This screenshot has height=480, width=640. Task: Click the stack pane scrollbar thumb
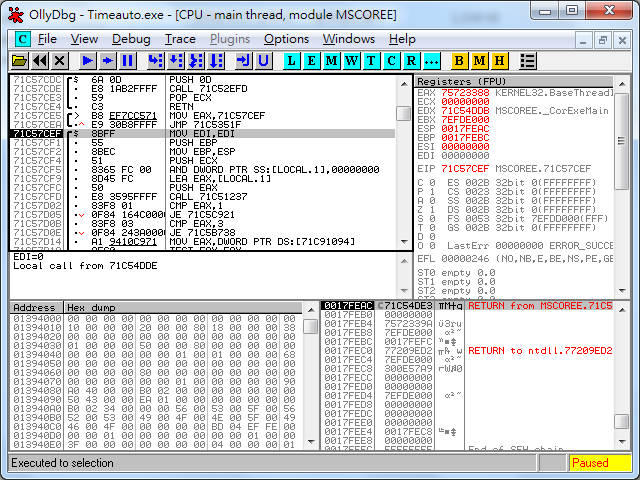coord(622,422)
